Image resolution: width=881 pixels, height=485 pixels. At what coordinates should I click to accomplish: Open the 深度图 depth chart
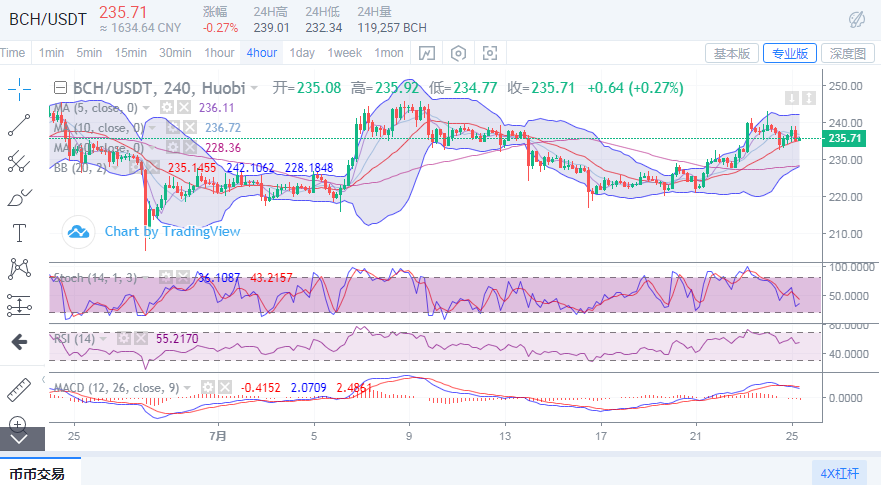coord(848,53)
